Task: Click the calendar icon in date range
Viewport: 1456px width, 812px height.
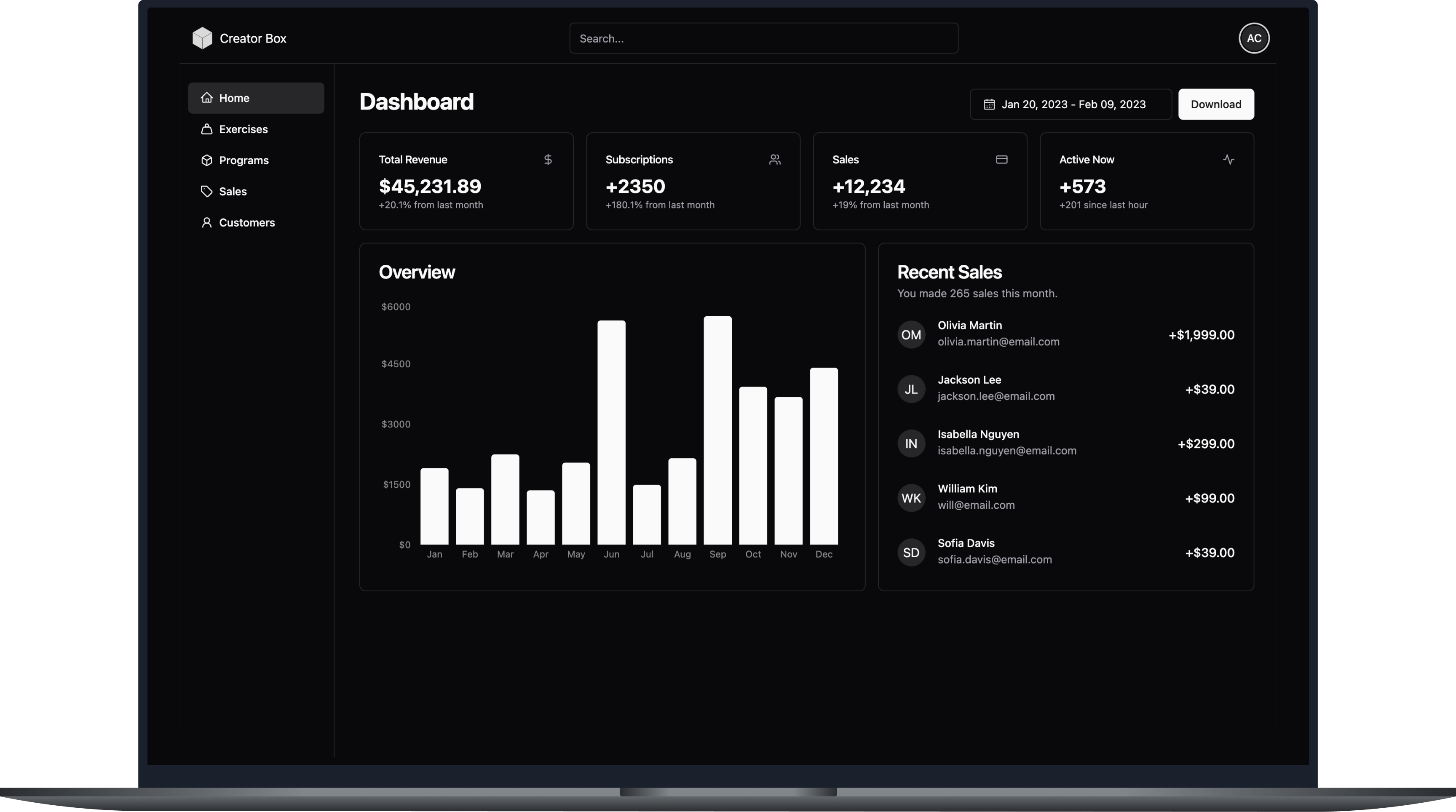Action: click(989, 104)
